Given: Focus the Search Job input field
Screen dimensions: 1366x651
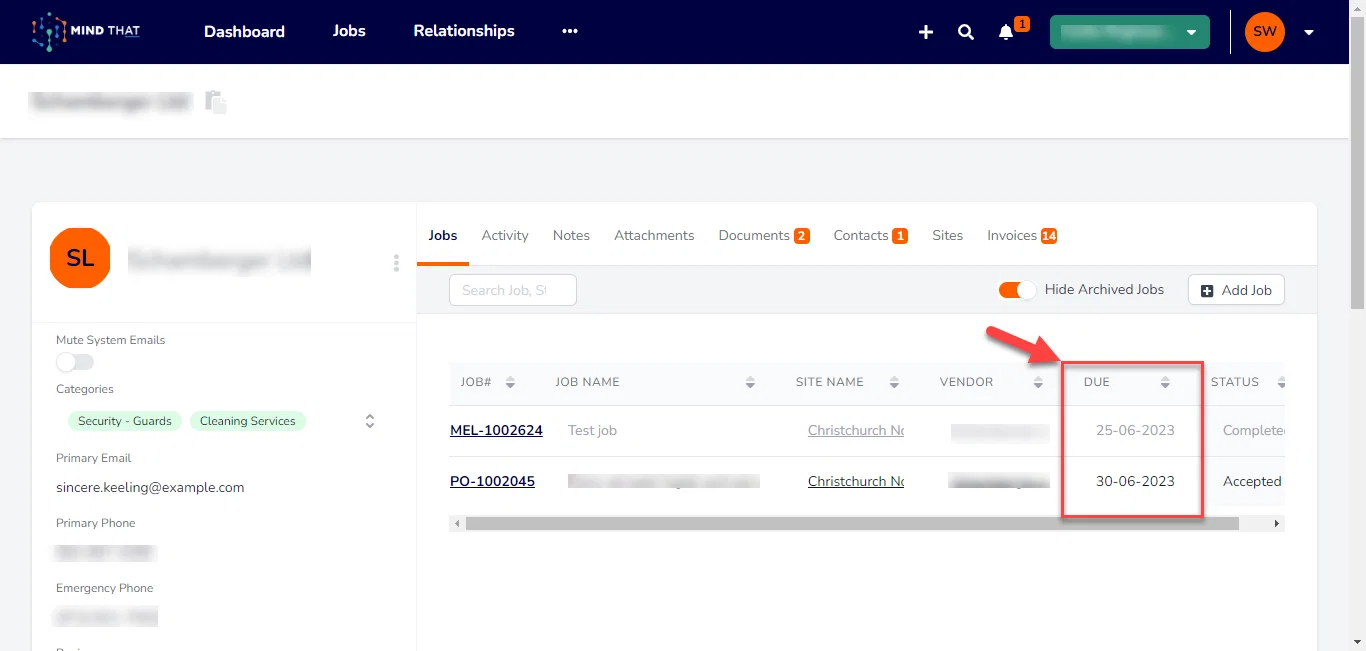Looking at the screenshot, I should (513, 290).
